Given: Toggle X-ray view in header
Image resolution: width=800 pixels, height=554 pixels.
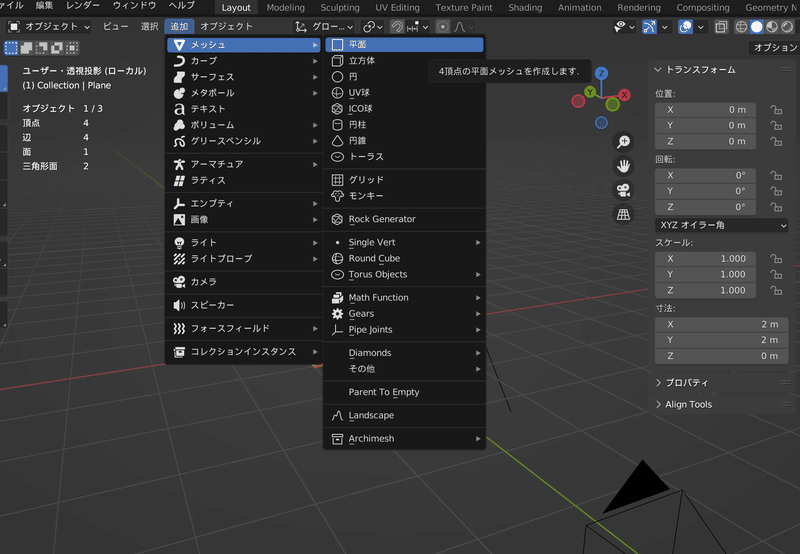Looking at the screenshot, I should [x=721, y=27].
